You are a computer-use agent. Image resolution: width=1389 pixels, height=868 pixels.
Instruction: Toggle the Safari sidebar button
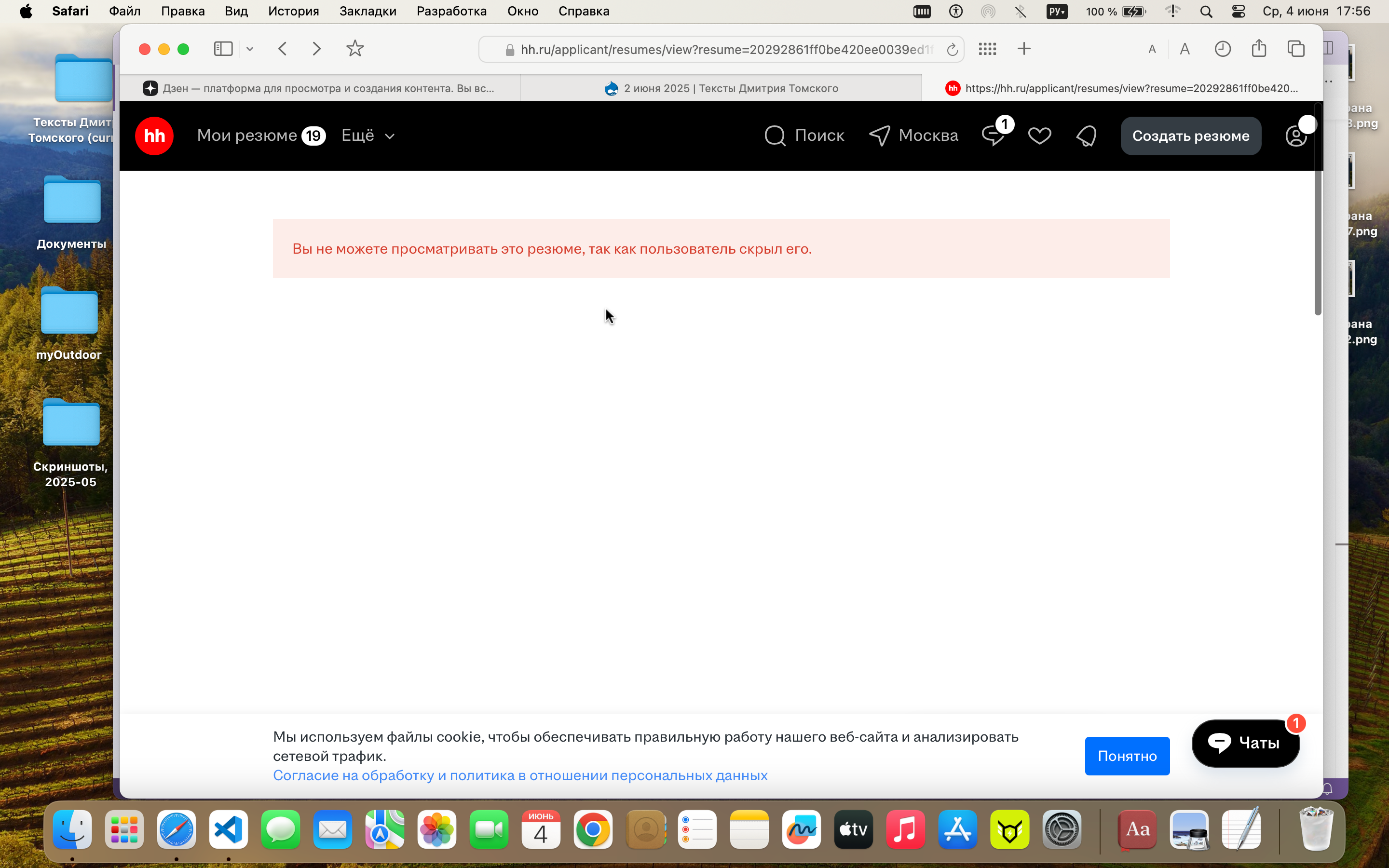point(223,49)
